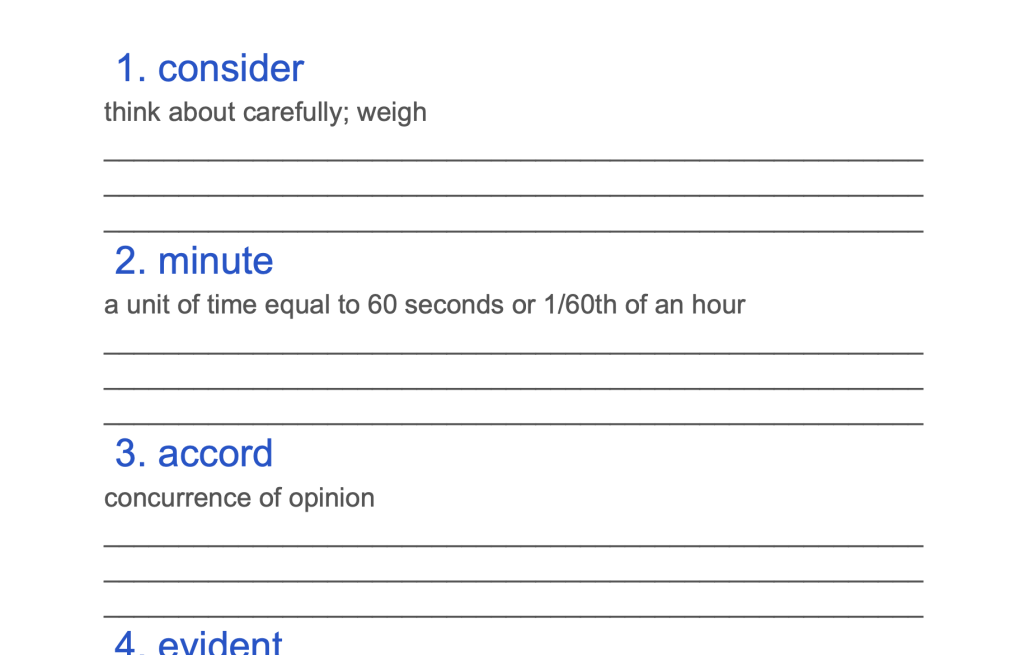Click third blank line under minute

coord(513,424)
